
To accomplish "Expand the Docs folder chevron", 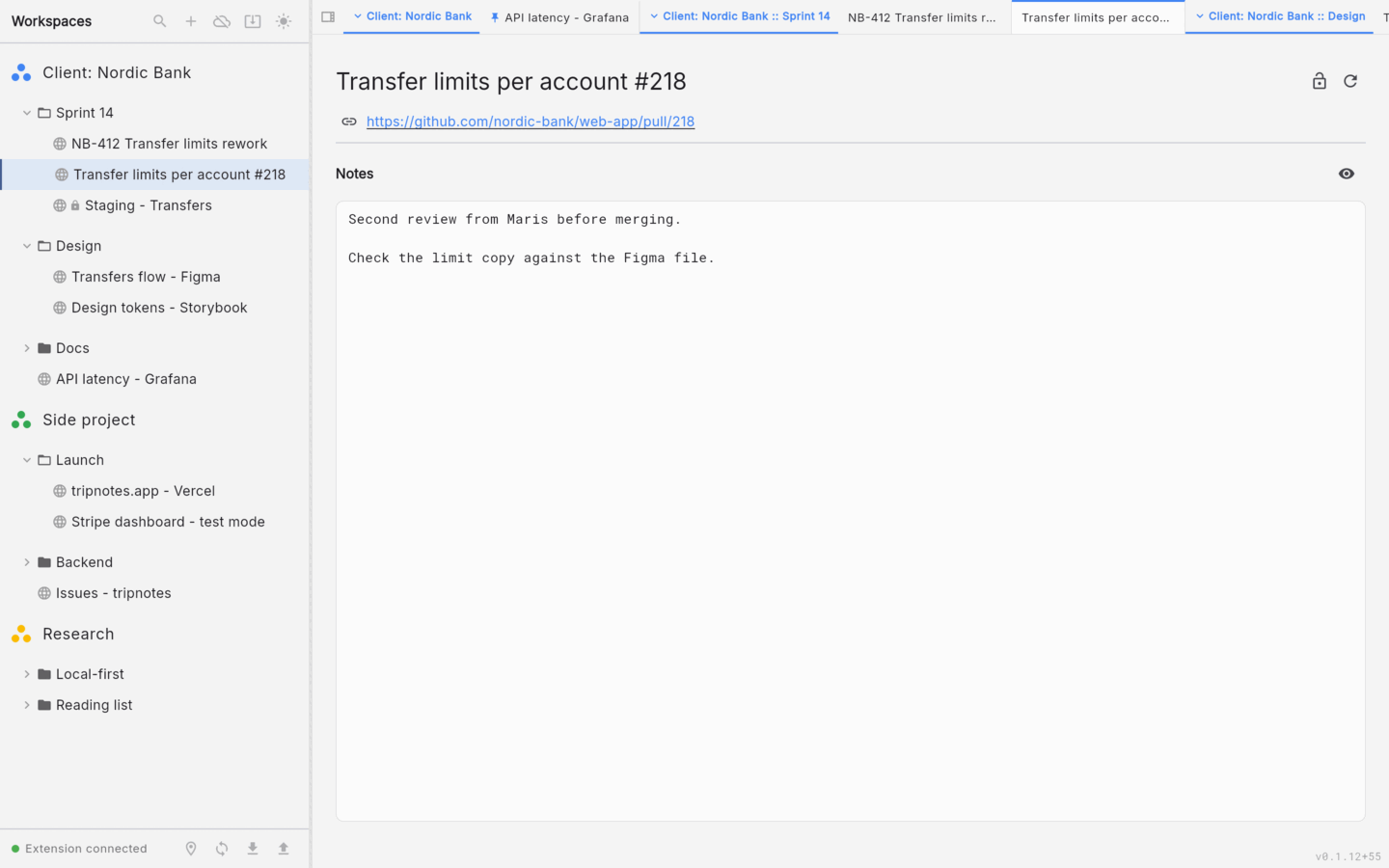I will tap(27, 348).
